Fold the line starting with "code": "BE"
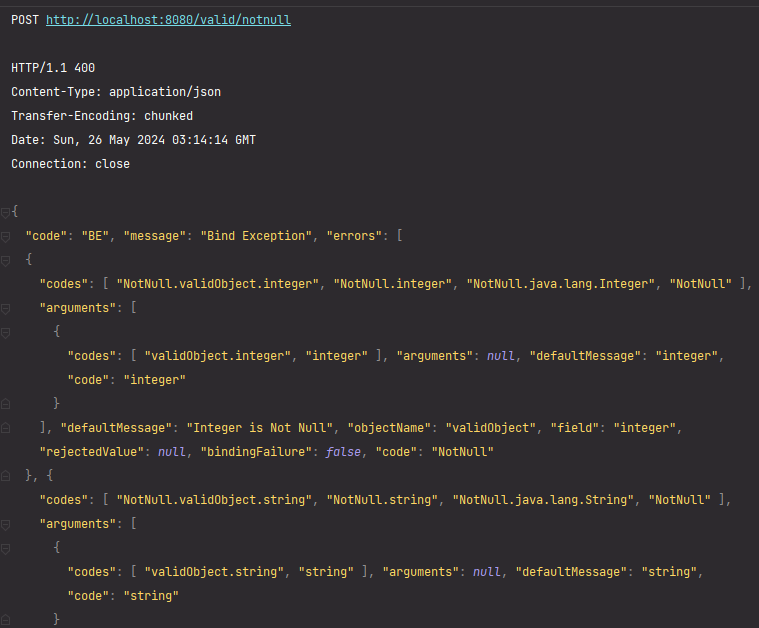 pyautogui.click(x=5, y=236)
